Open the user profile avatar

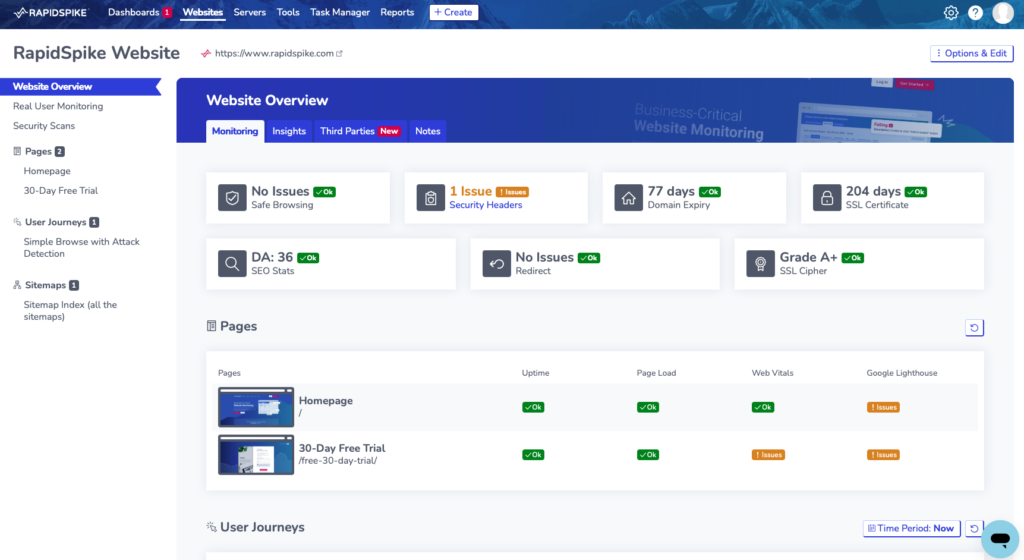tap(1003, 12)
